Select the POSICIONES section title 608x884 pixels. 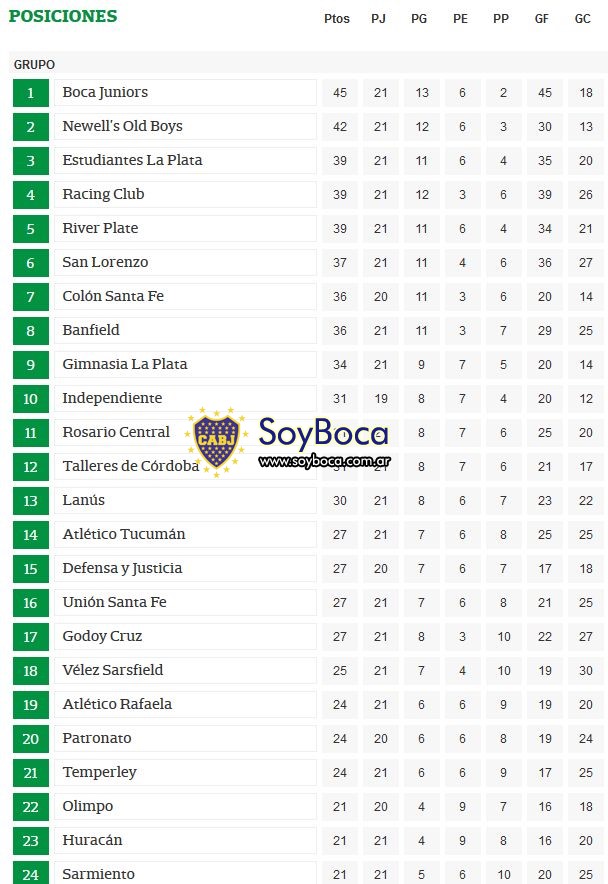coord(63,16)
